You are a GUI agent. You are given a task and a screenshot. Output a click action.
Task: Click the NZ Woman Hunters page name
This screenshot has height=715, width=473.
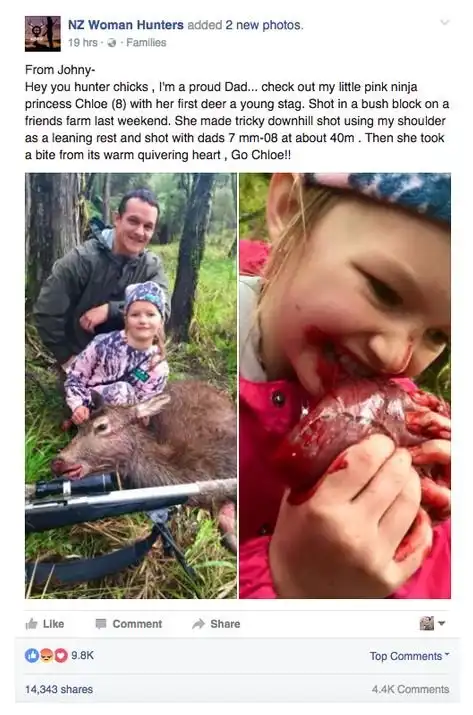(126, 25)
